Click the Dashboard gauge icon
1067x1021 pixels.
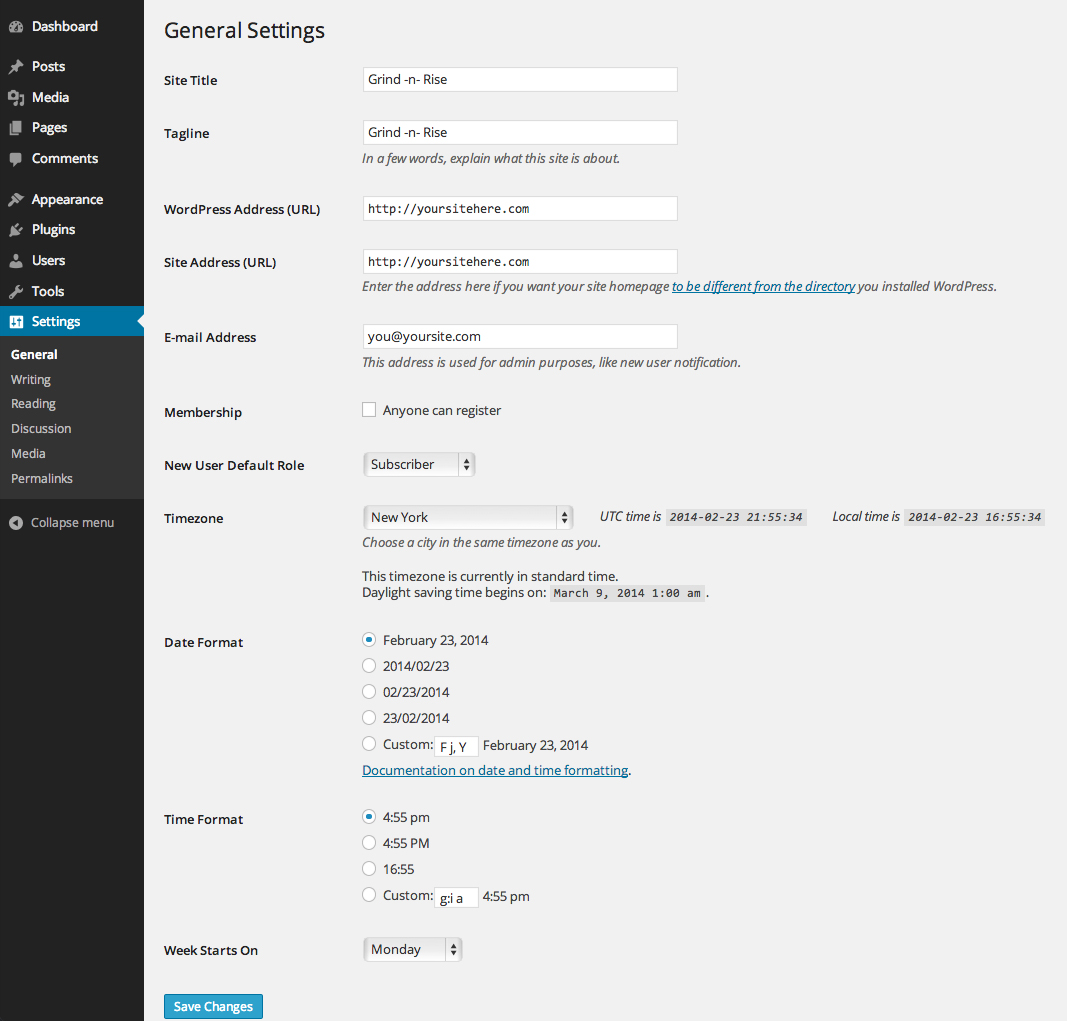(16, 27)
